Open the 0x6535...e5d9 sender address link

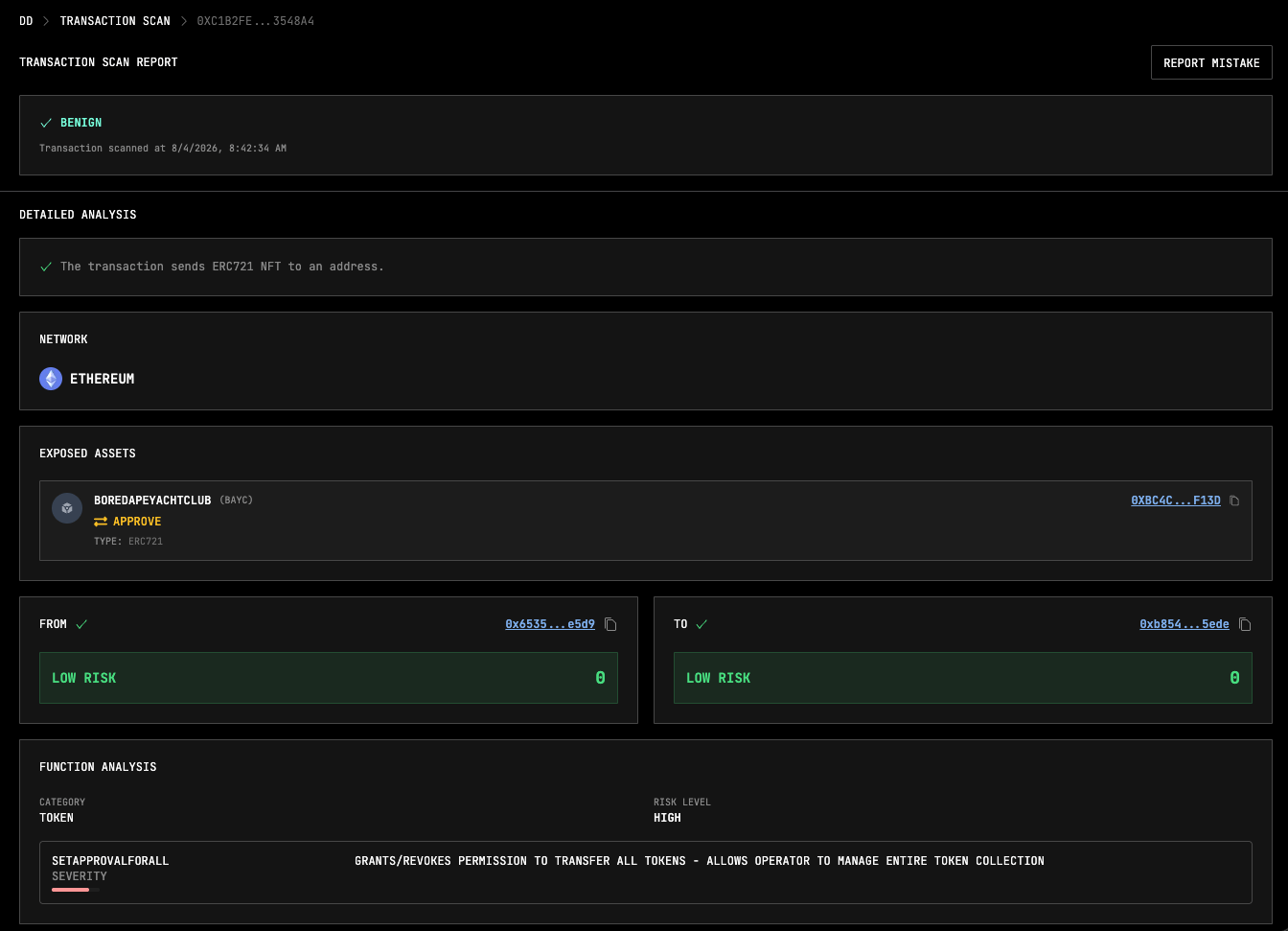coord(550,624)
